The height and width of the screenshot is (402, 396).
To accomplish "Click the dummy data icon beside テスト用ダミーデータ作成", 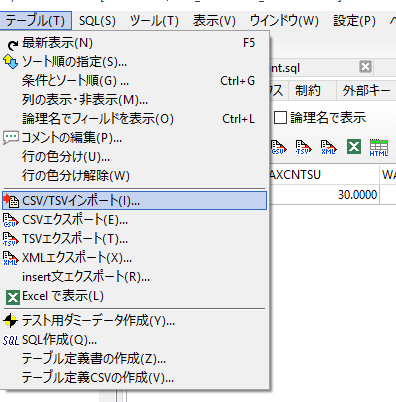I will pos(10,321).
